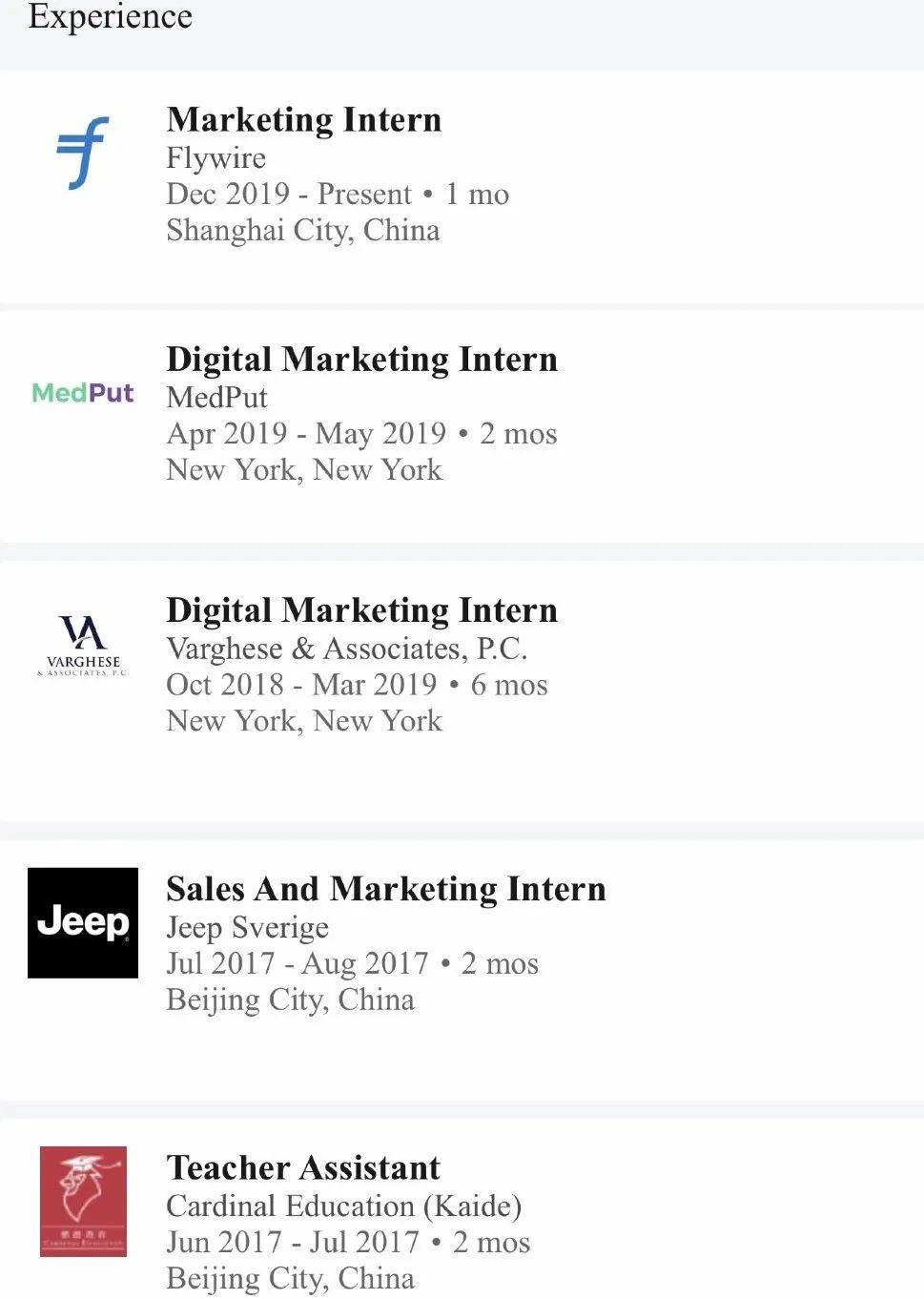
Task: Click the Oct 2018 - Mar 2019 date range
Action: point(301,685)
